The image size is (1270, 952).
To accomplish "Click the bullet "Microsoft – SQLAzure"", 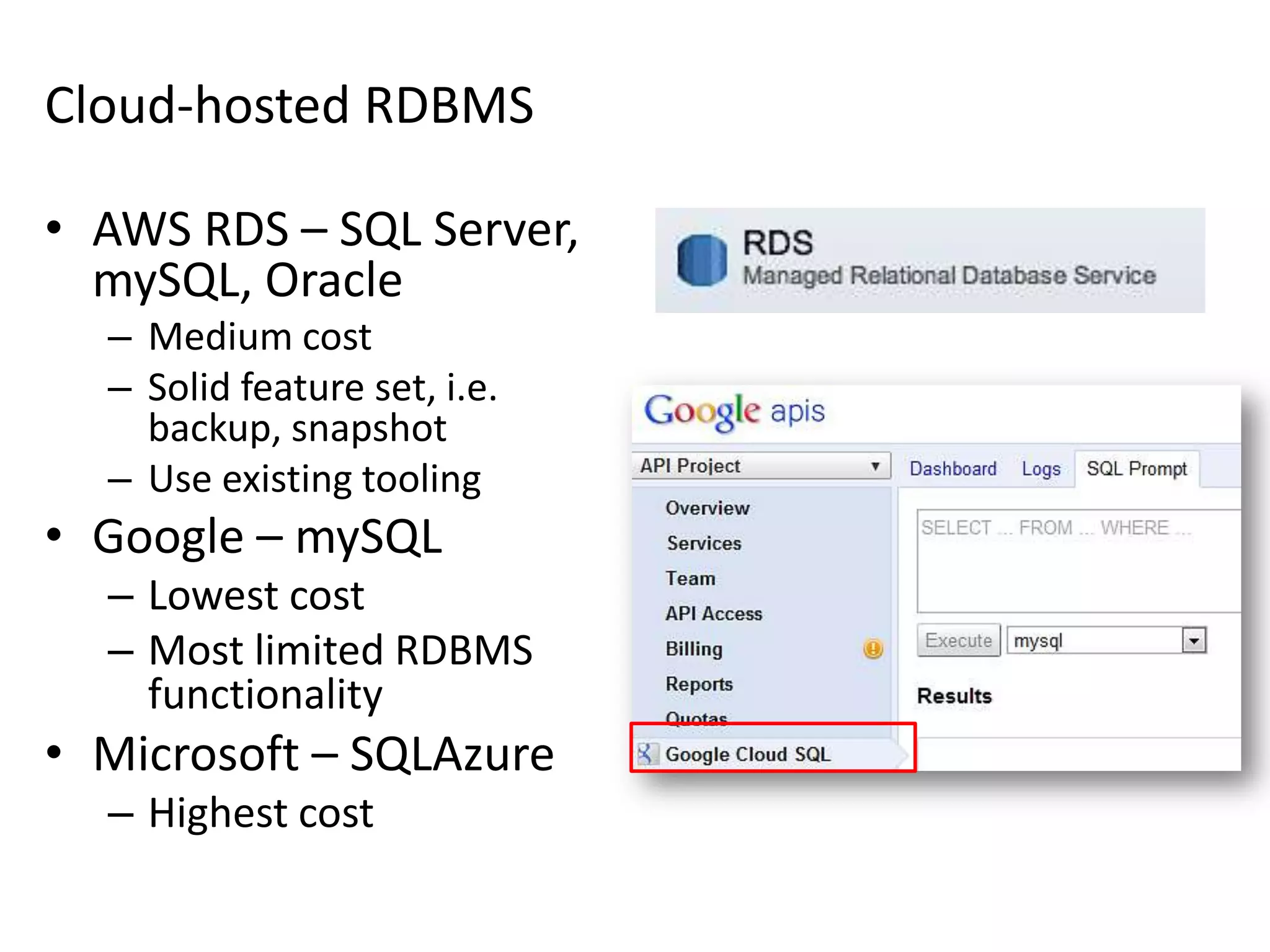I will [323, 754].
